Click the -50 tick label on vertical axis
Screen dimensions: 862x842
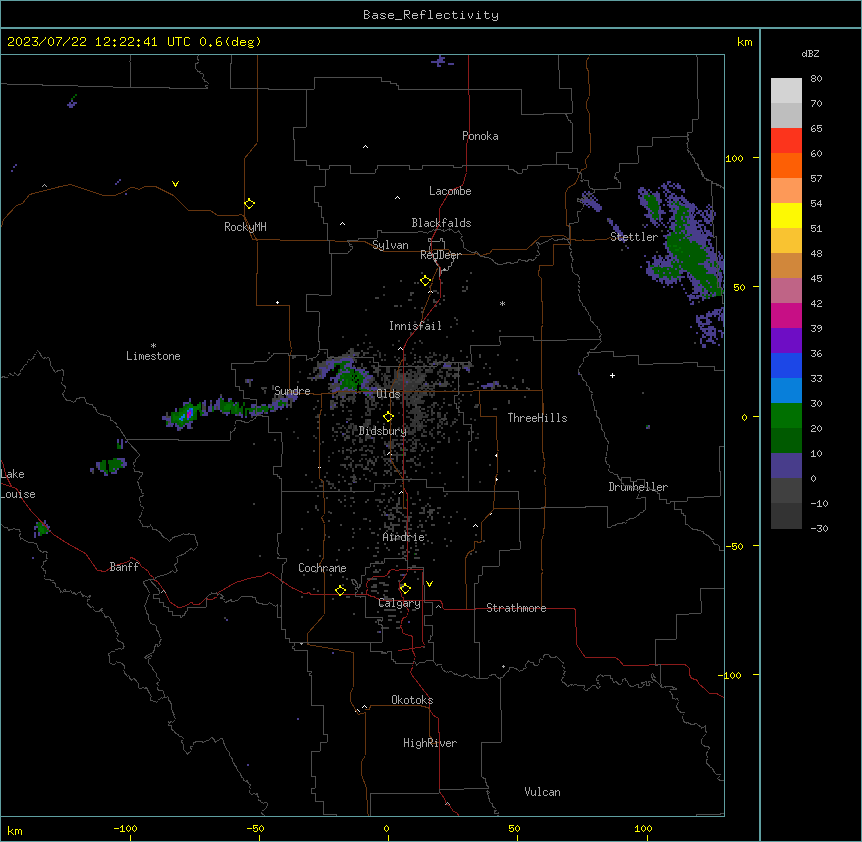pyautogui.click(x=734, y=546)
